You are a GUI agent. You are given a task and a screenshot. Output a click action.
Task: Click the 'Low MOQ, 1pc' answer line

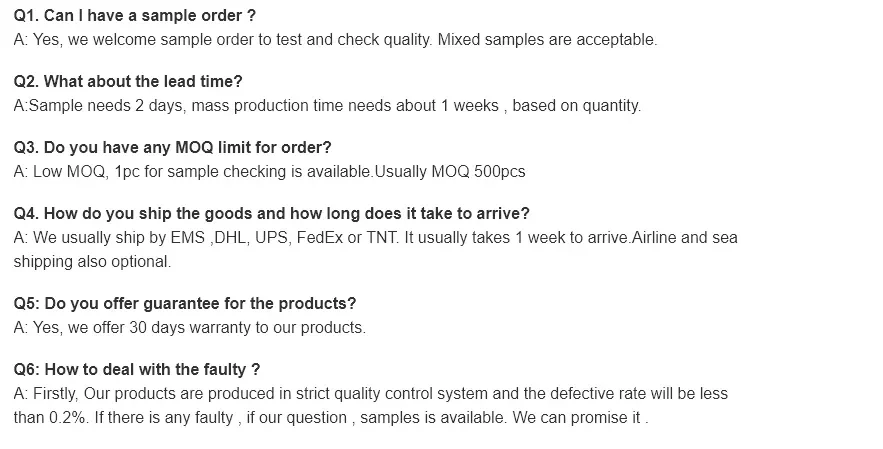(x=269, y=171)
